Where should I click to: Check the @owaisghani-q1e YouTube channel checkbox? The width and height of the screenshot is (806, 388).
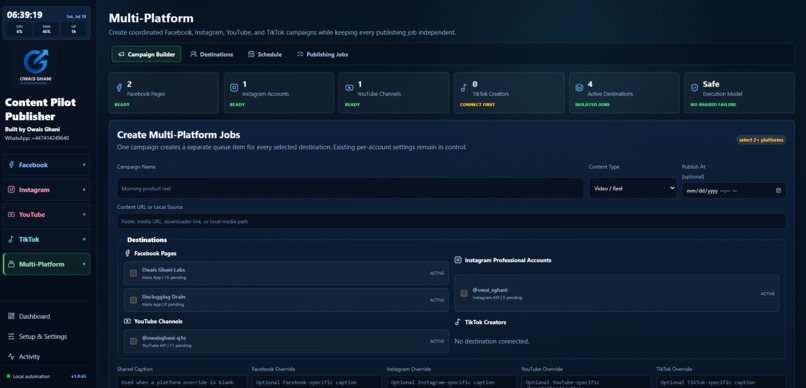click(134, 341)
